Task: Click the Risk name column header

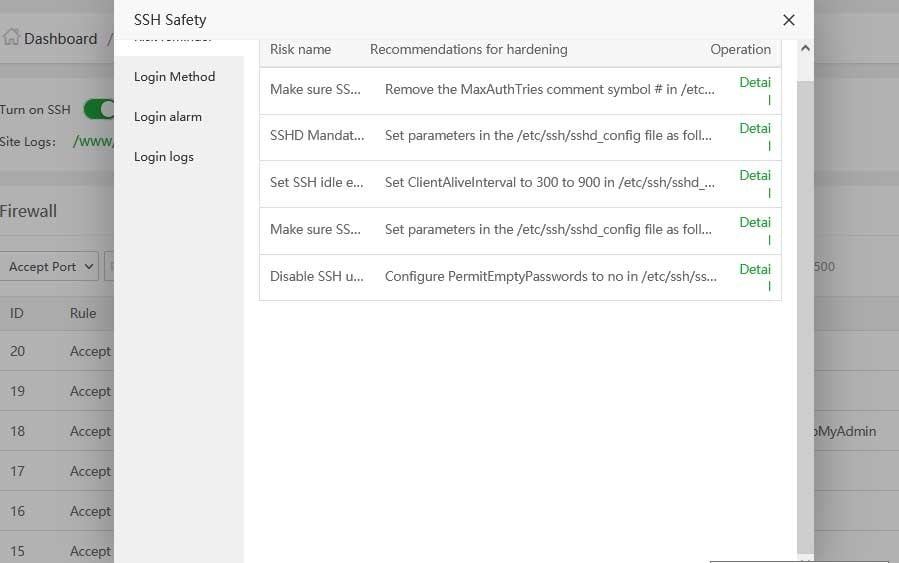Action: tap(300, 49)
